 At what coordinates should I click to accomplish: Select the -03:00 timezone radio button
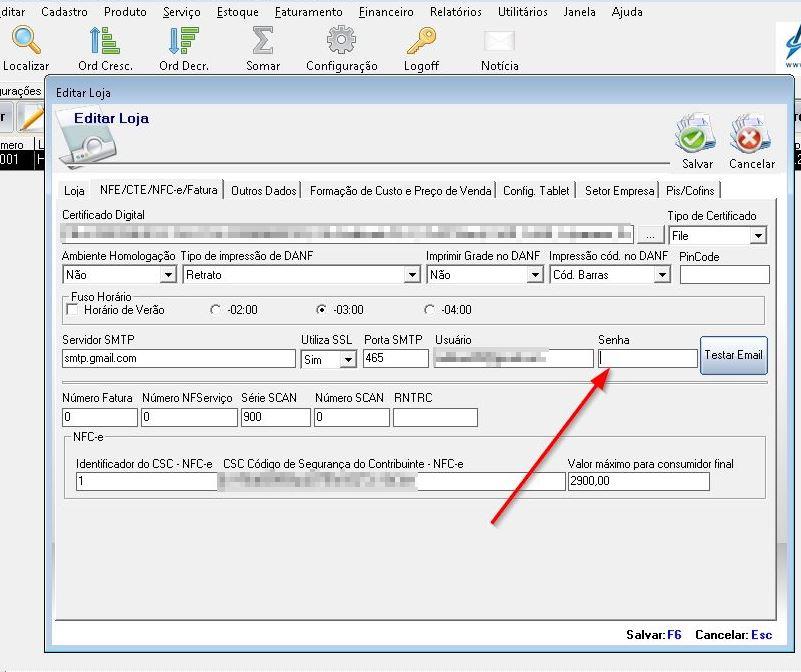(x=321, y=310)
